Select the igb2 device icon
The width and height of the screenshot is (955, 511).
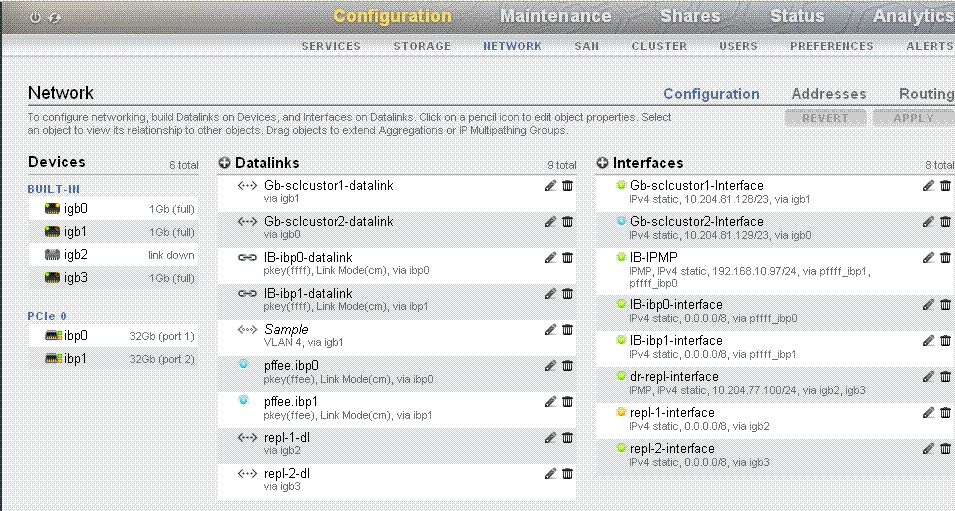click(x=52, y=255)
